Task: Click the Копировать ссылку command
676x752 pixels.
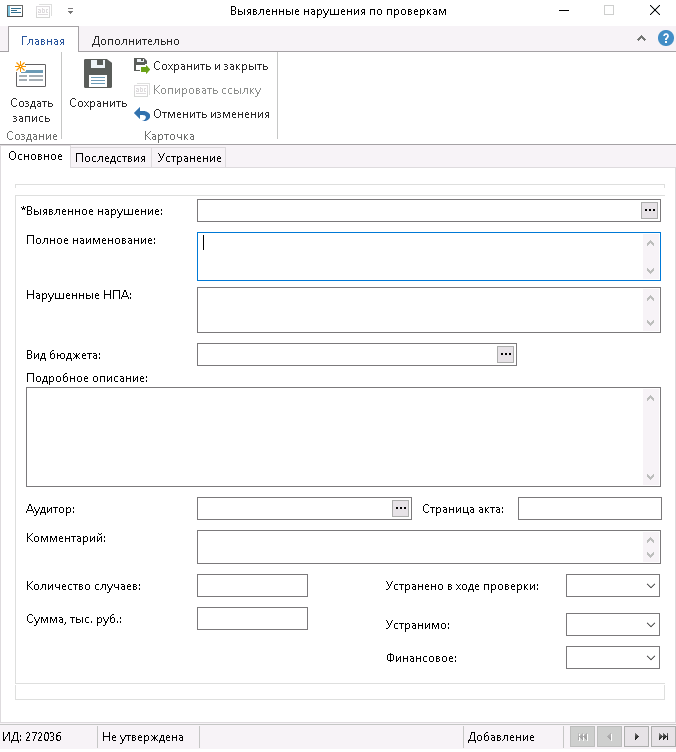Action: [198, 90]
